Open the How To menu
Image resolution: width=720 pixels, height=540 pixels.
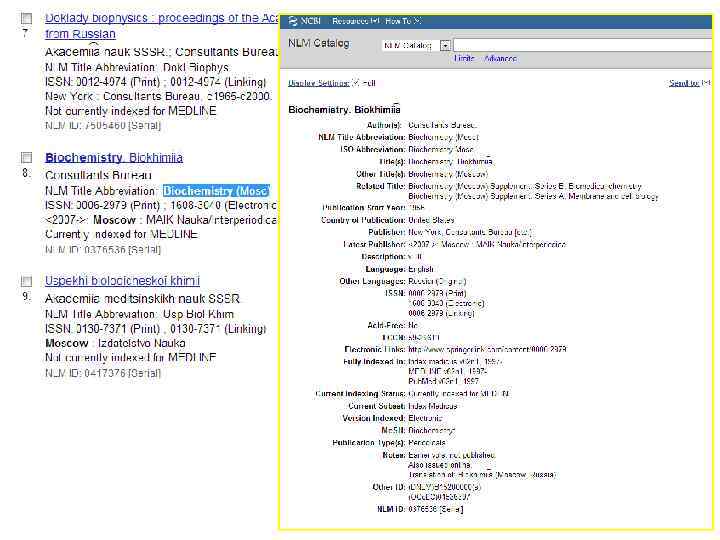(x=403, y=21)
